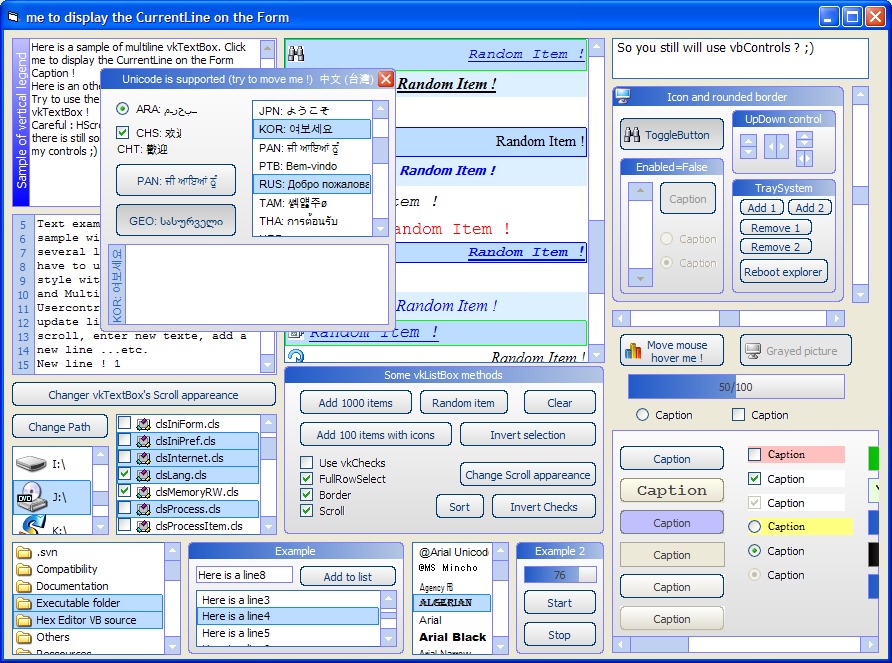
Task: Click the down arrow of drive list scrollbar
Action: (x=101, y=525)
